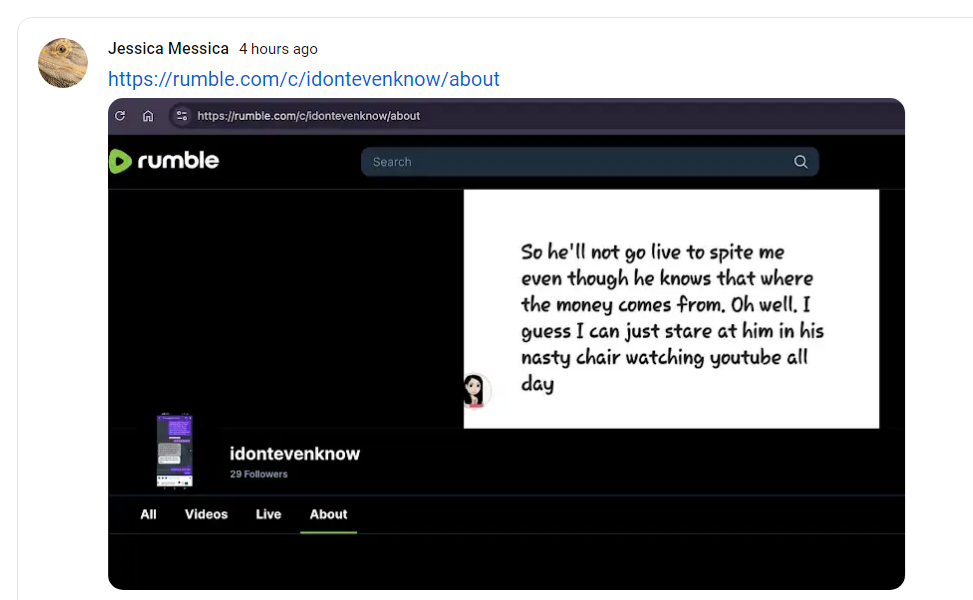Viewport: 973px width, 600px height.
Task: Click into the Rumble Search field
Action: 590,162
